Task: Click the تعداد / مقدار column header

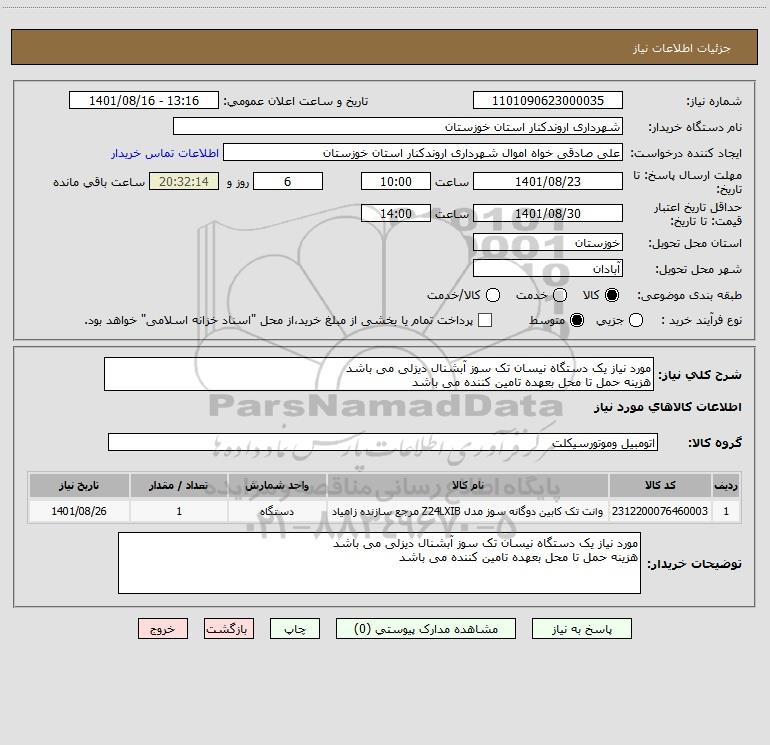Action: [x=179, y=486]
